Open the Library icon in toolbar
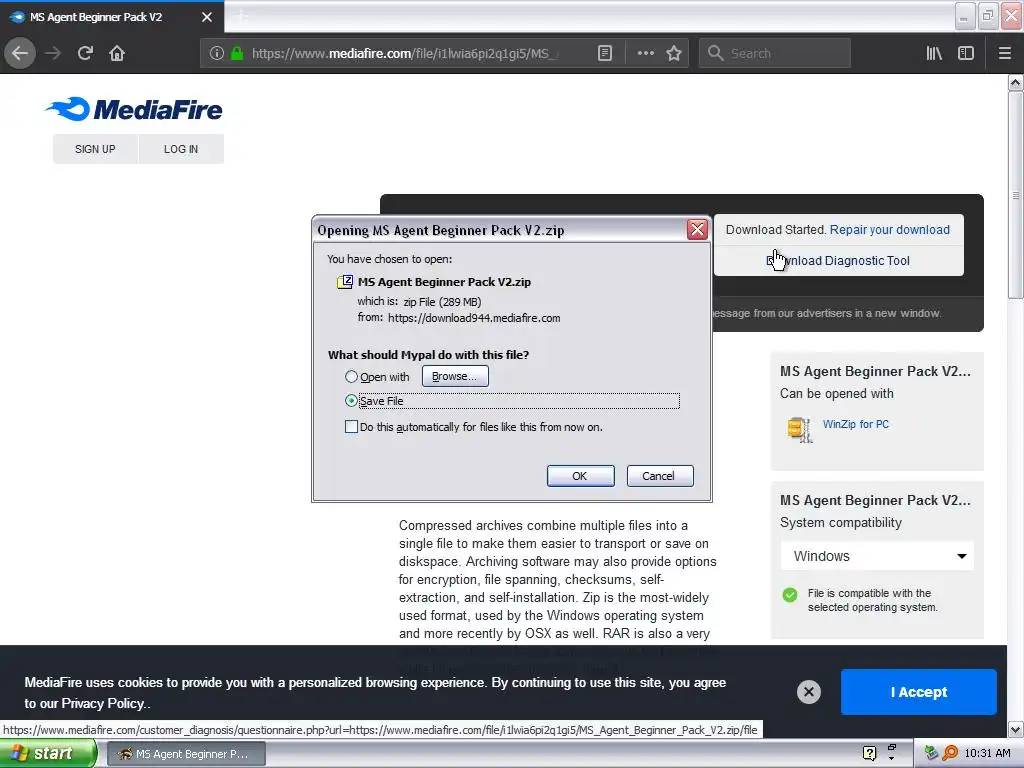This screenshot has height=768, width=1024. 934,53
